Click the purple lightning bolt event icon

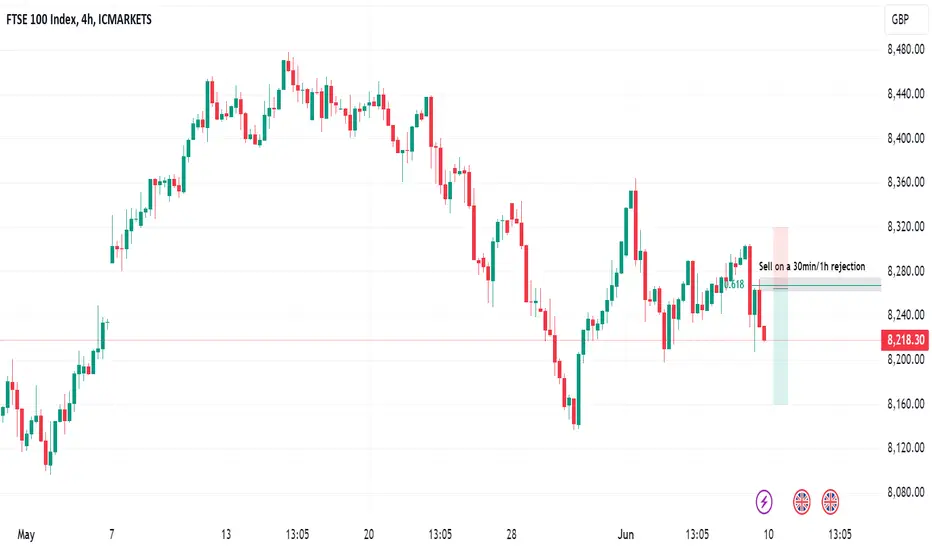pos(764,502)
